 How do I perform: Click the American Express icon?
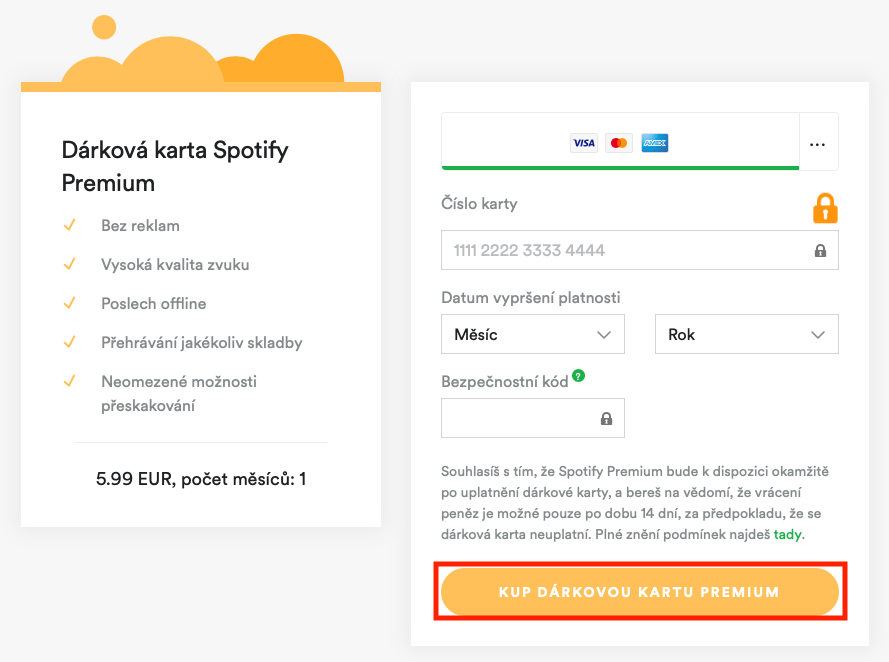click(655, 143)
